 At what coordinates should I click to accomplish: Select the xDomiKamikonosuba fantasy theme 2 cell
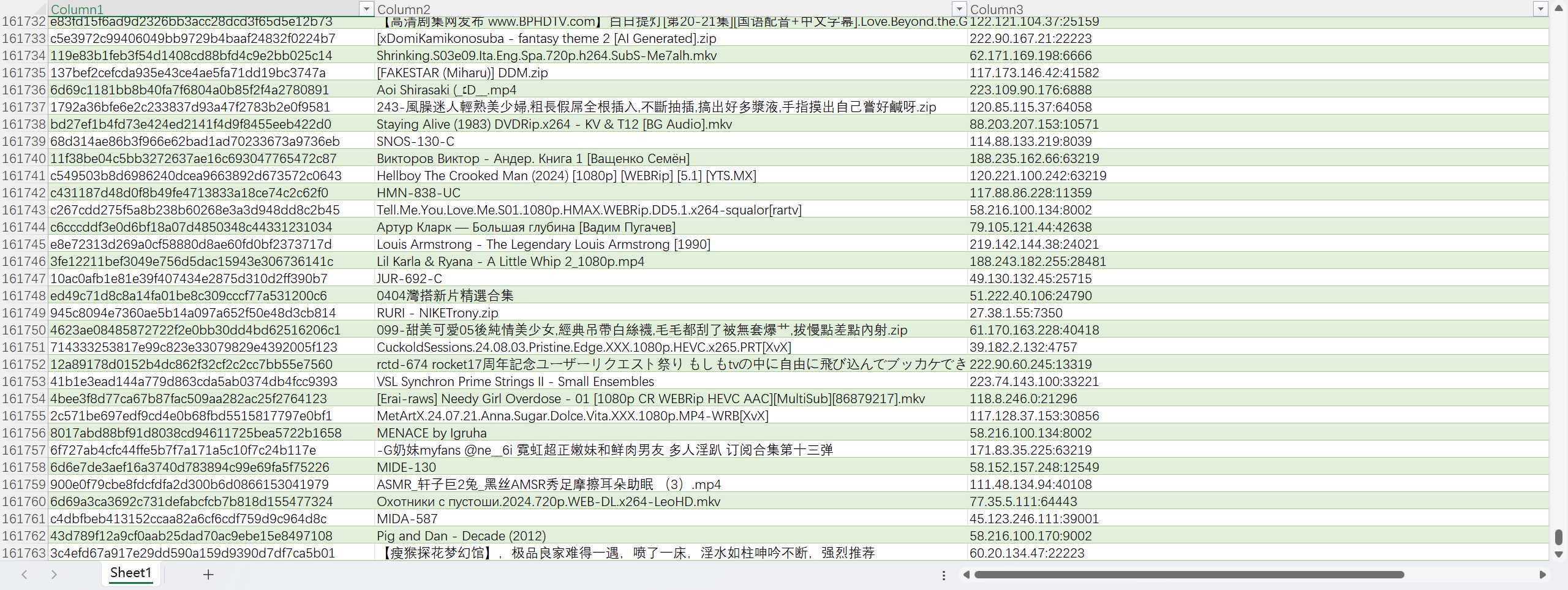671,38
